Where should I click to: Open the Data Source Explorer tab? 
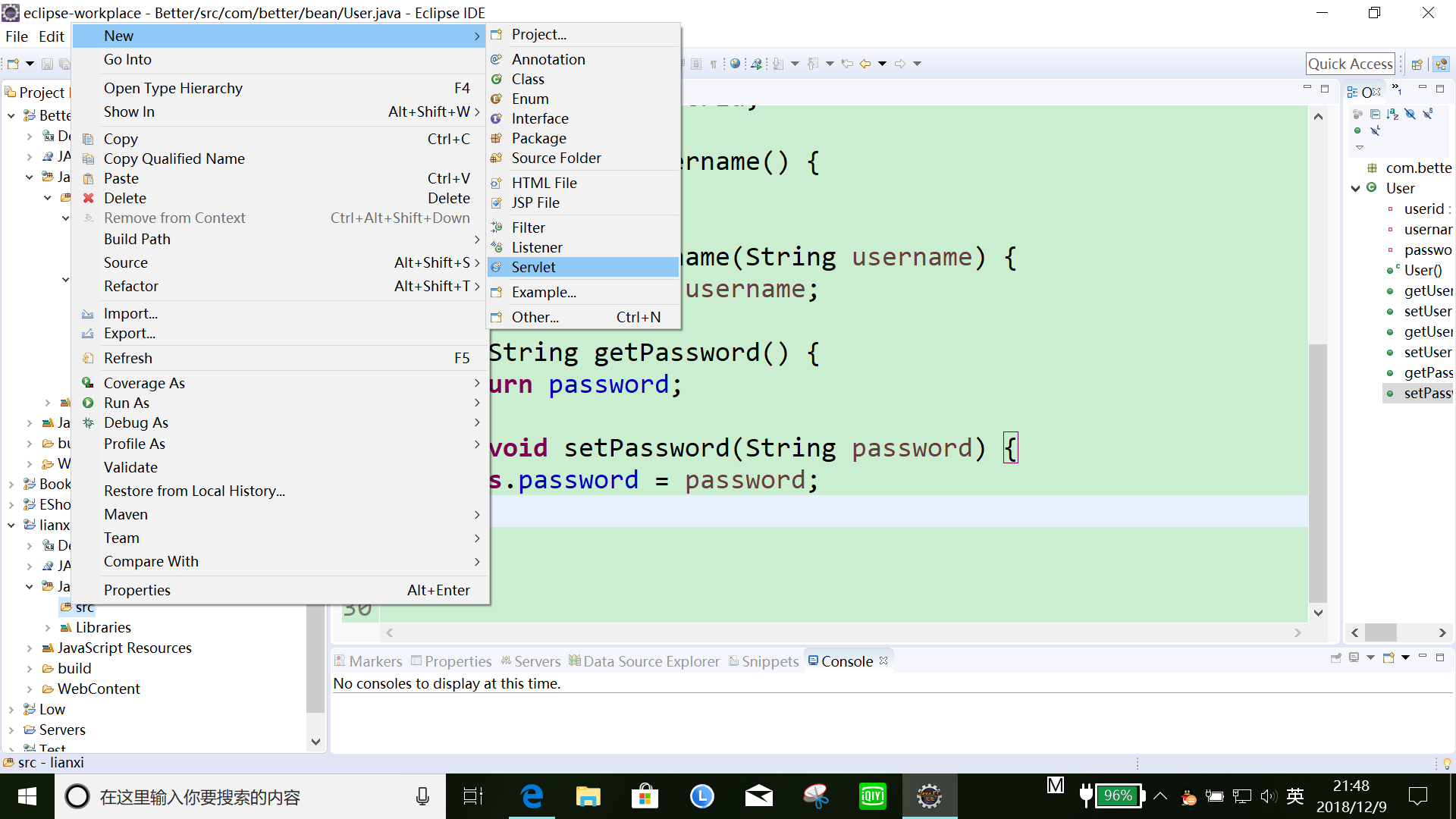click(651, 660)
